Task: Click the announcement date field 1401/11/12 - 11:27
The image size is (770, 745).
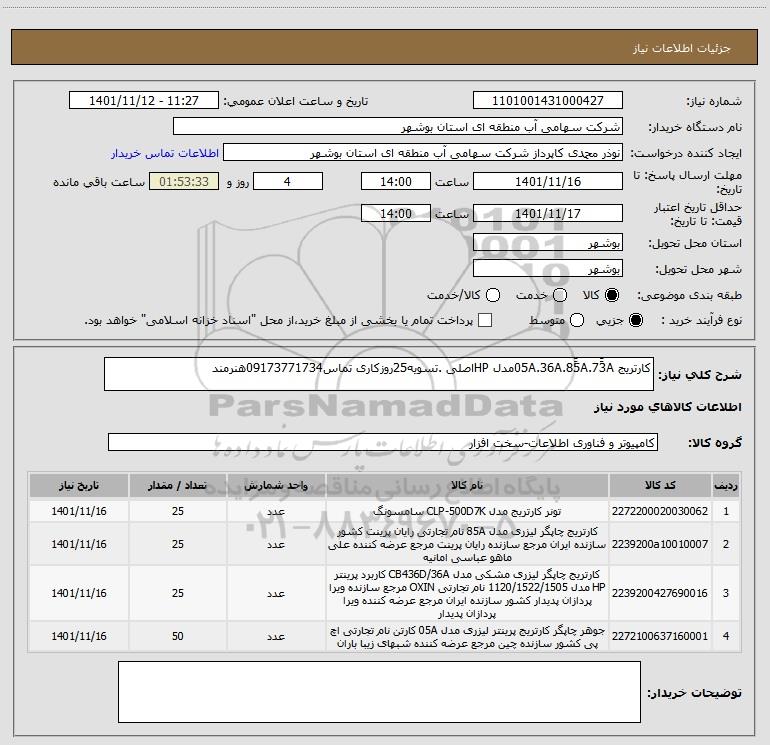Action: [144, 101]
